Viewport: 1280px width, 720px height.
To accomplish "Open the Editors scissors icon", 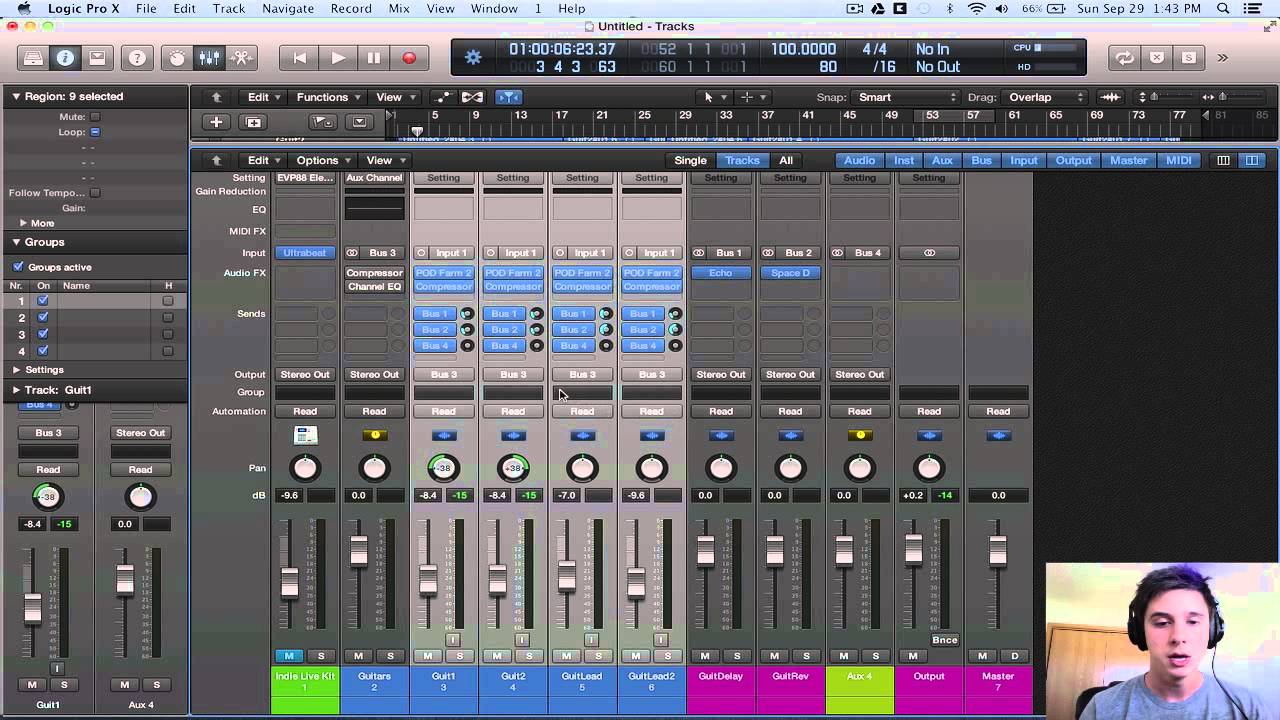I will tap(241, 58).
